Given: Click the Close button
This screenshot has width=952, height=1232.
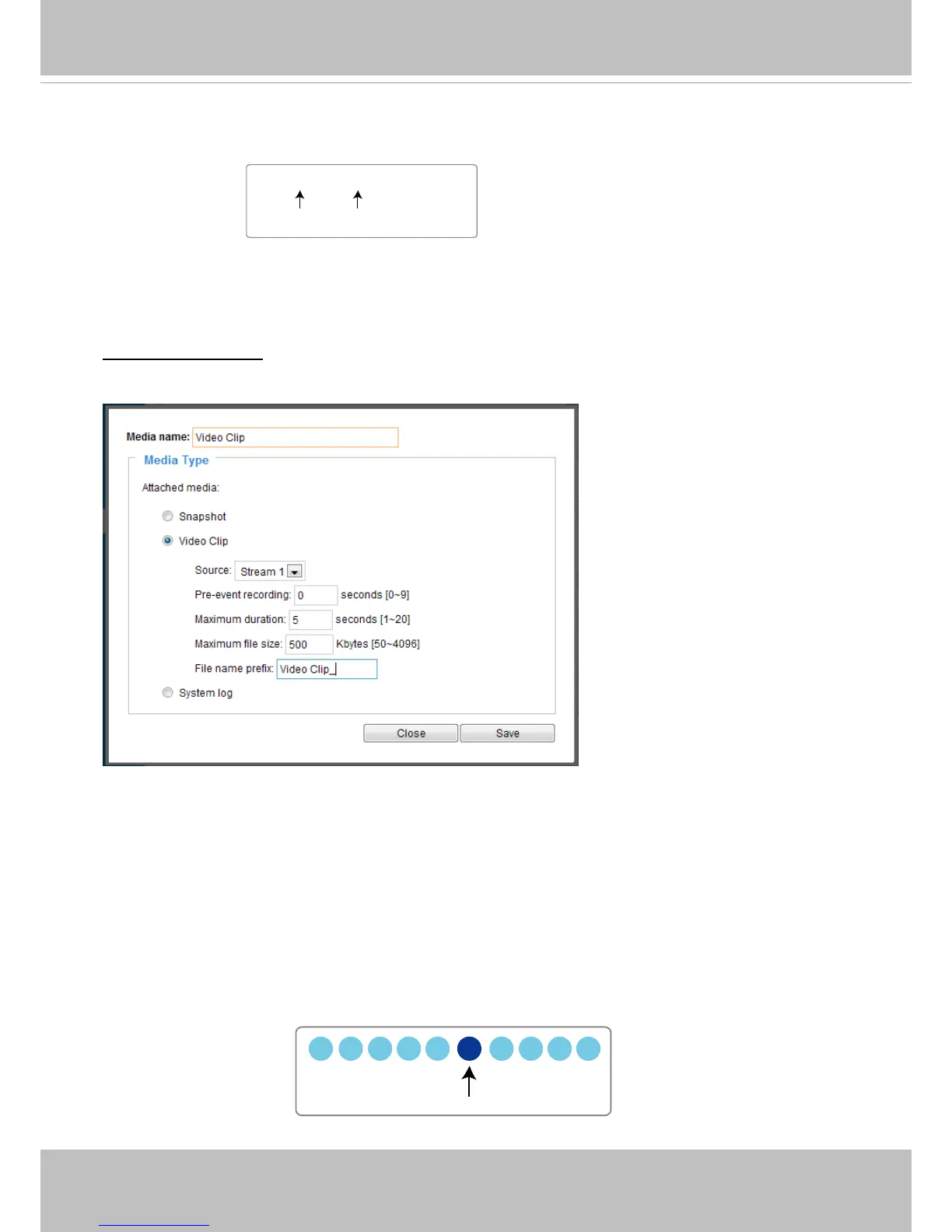Looking at the screenshot, I should pyautogui.click(x=411, y=733).
